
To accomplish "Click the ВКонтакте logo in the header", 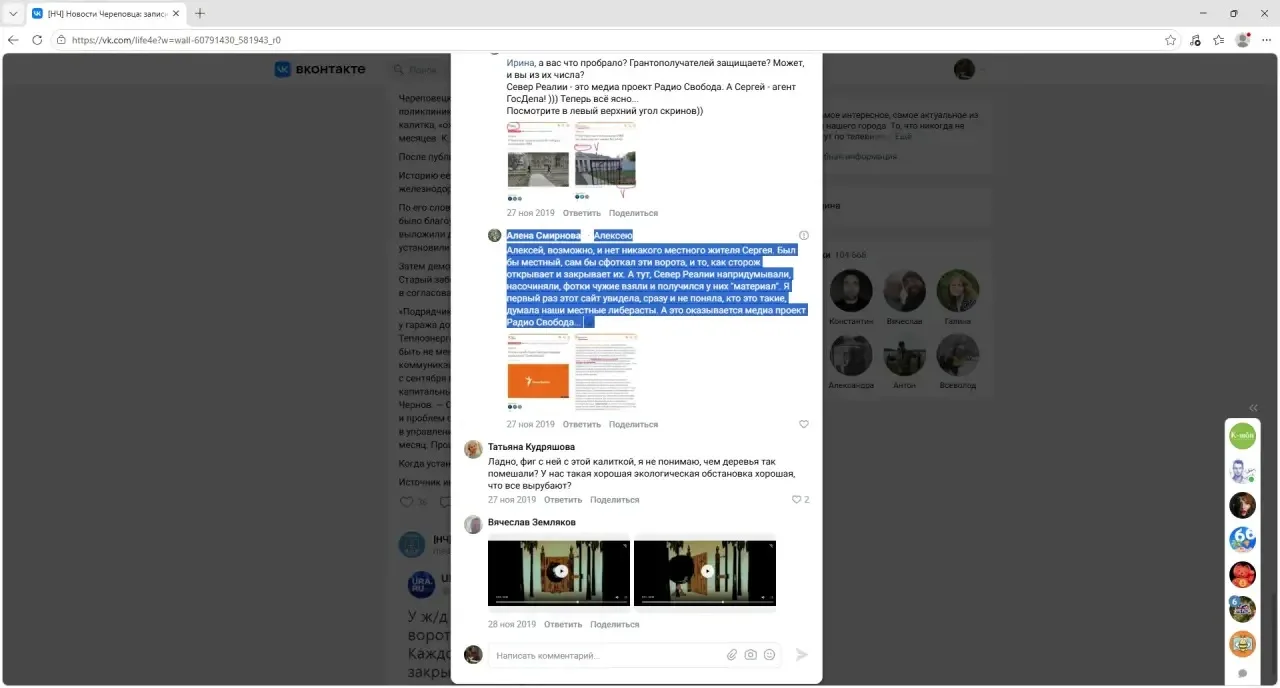I will click(x=320, y=69).
